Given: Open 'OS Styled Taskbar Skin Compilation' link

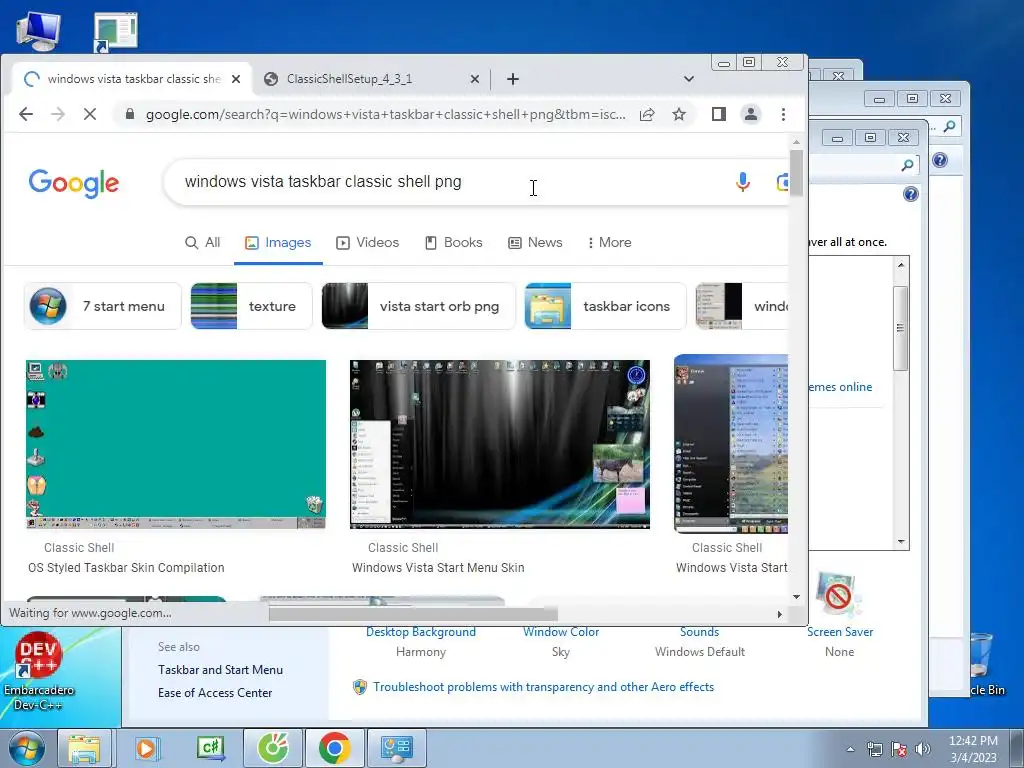Looking at the screenshot, I should click(126, 568).
